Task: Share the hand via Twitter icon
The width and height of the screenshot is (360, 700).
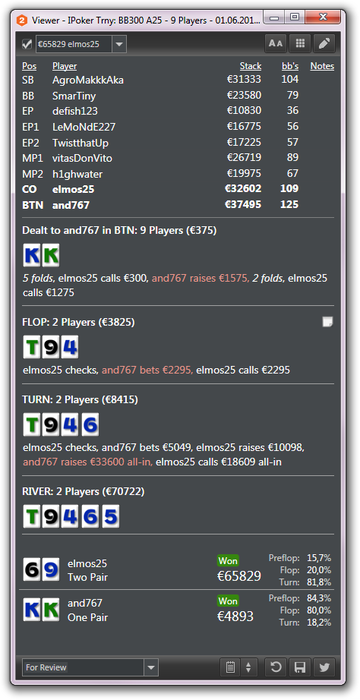Action: [324, 667]
